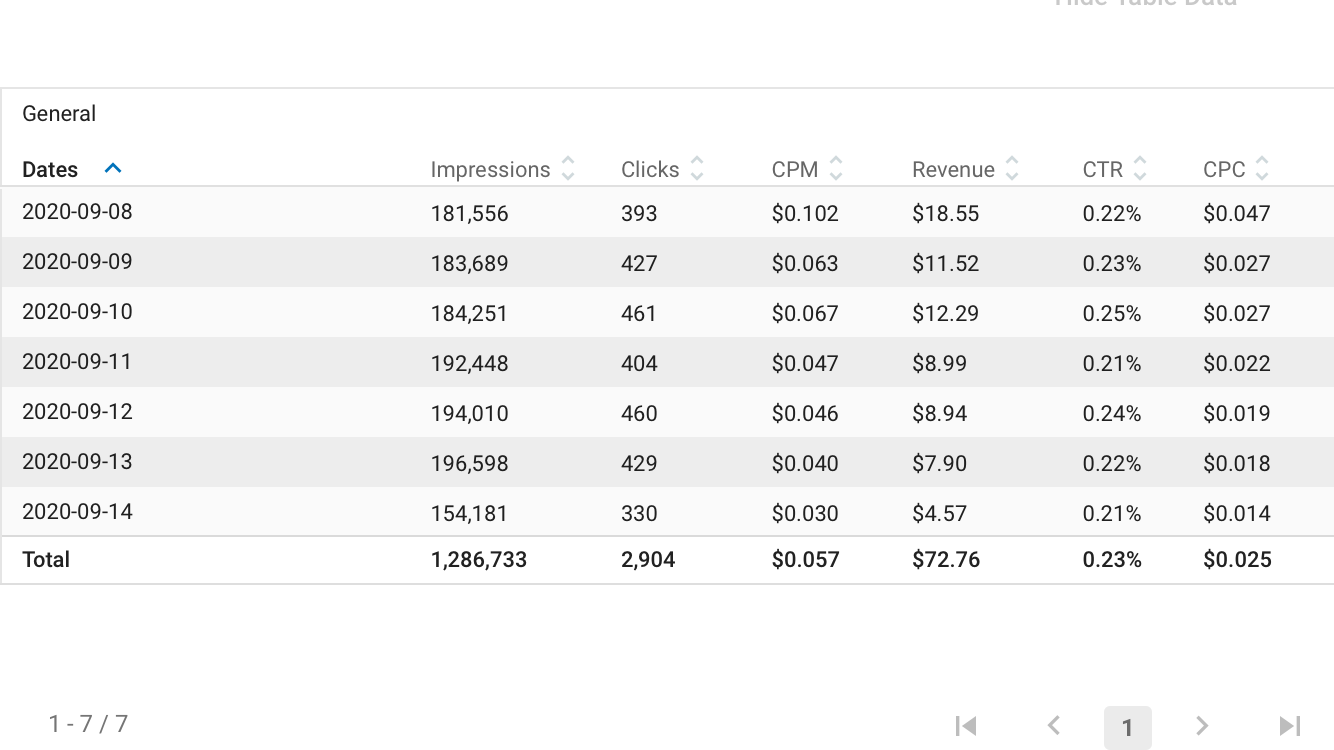The image size is (1334, 750).
Task: Click the CPC column sort arrows
Action: point(1262,168)
